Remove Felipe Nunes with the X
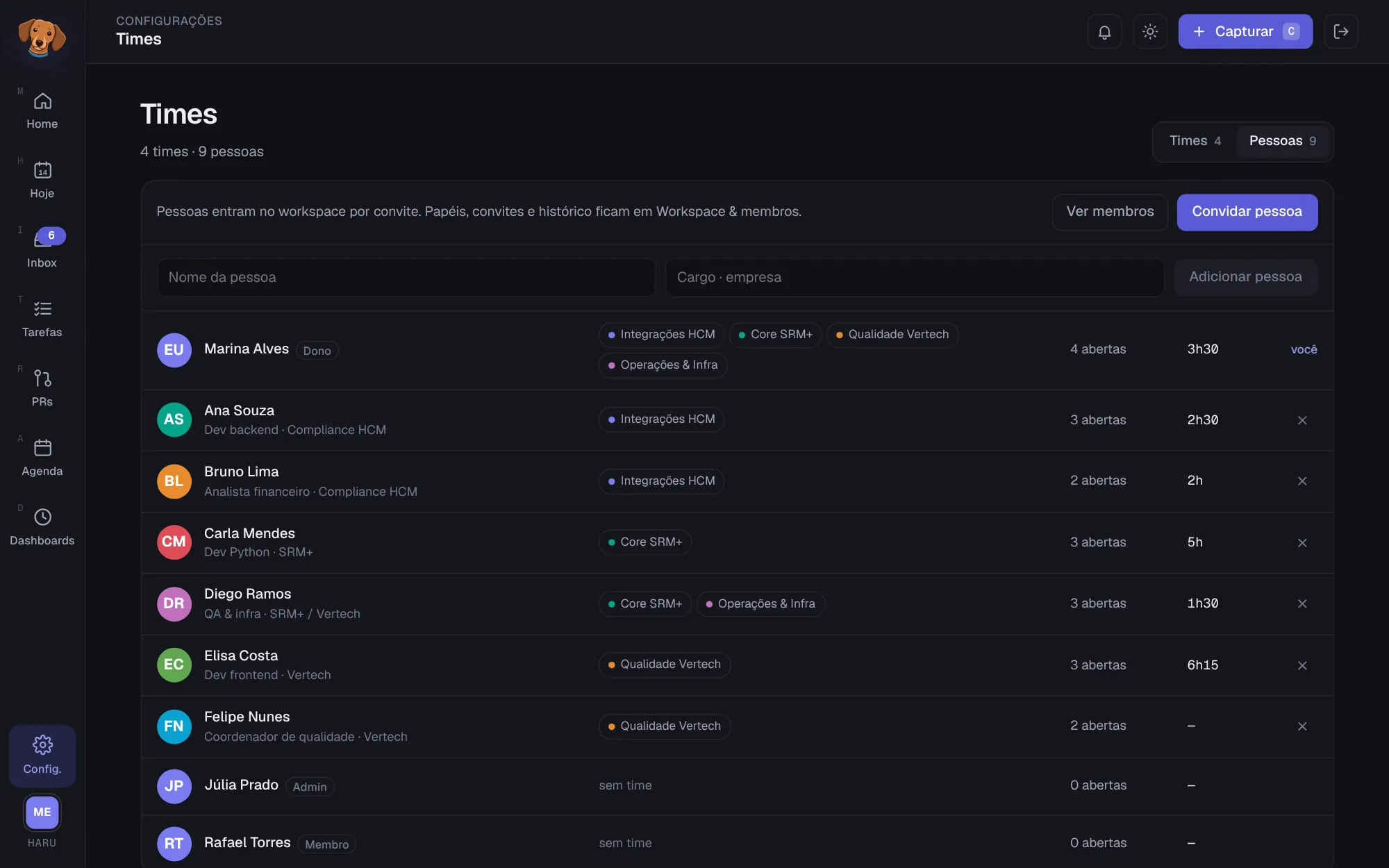Screen dimensions: 1389x868 click(x=1302, y=726)
